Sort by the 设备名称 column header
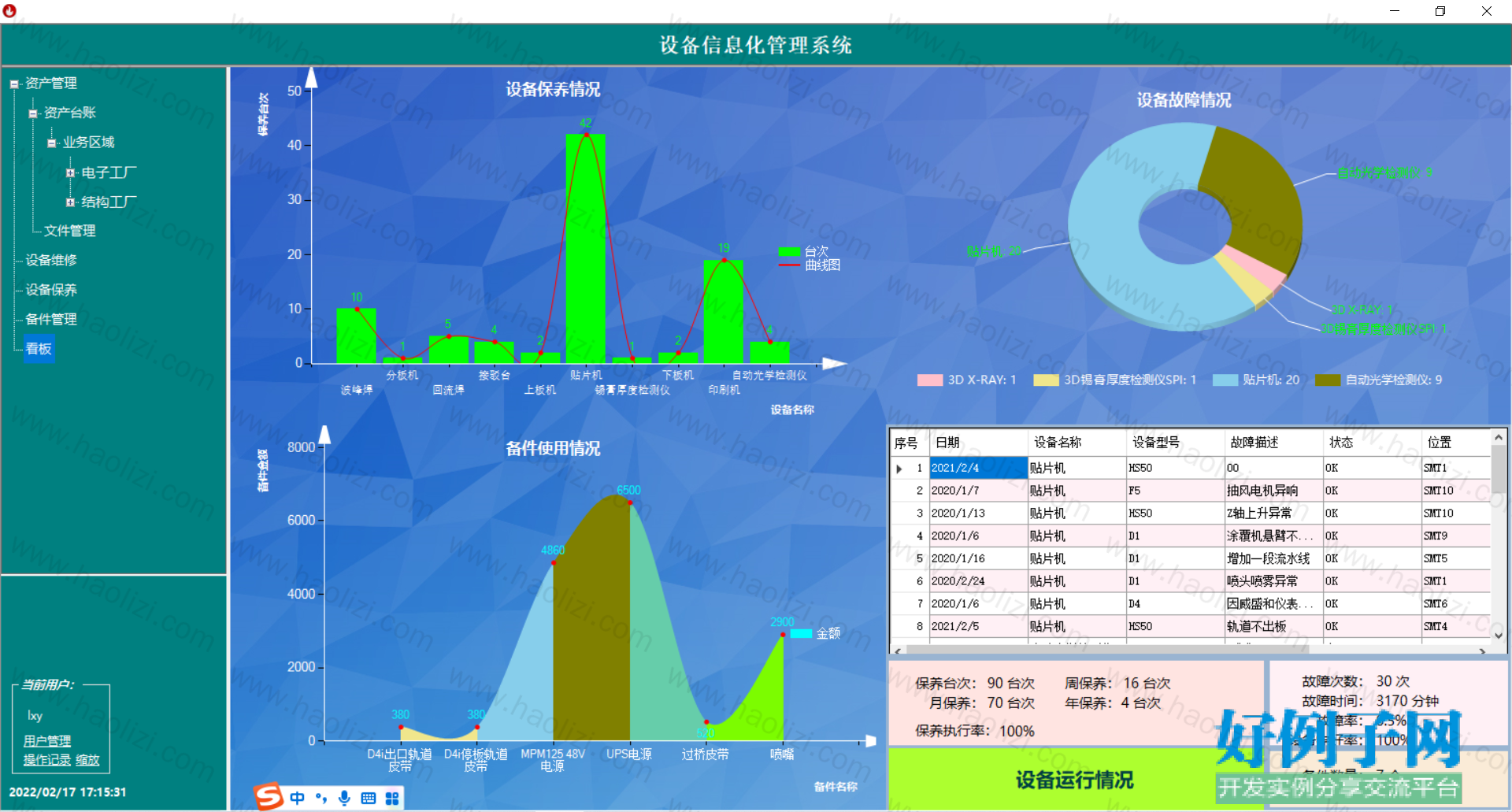Image resolution: width=1512 pixels, height=812 pixels. (x=1077, y=443)
